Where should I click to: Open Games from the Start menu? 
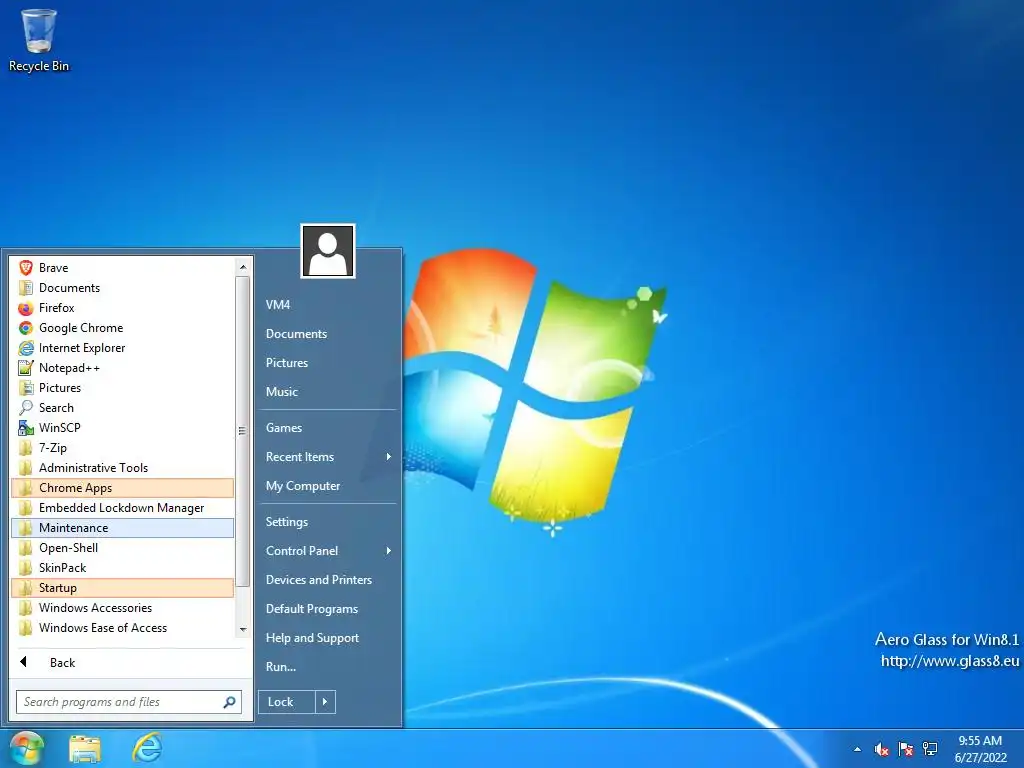283,428
